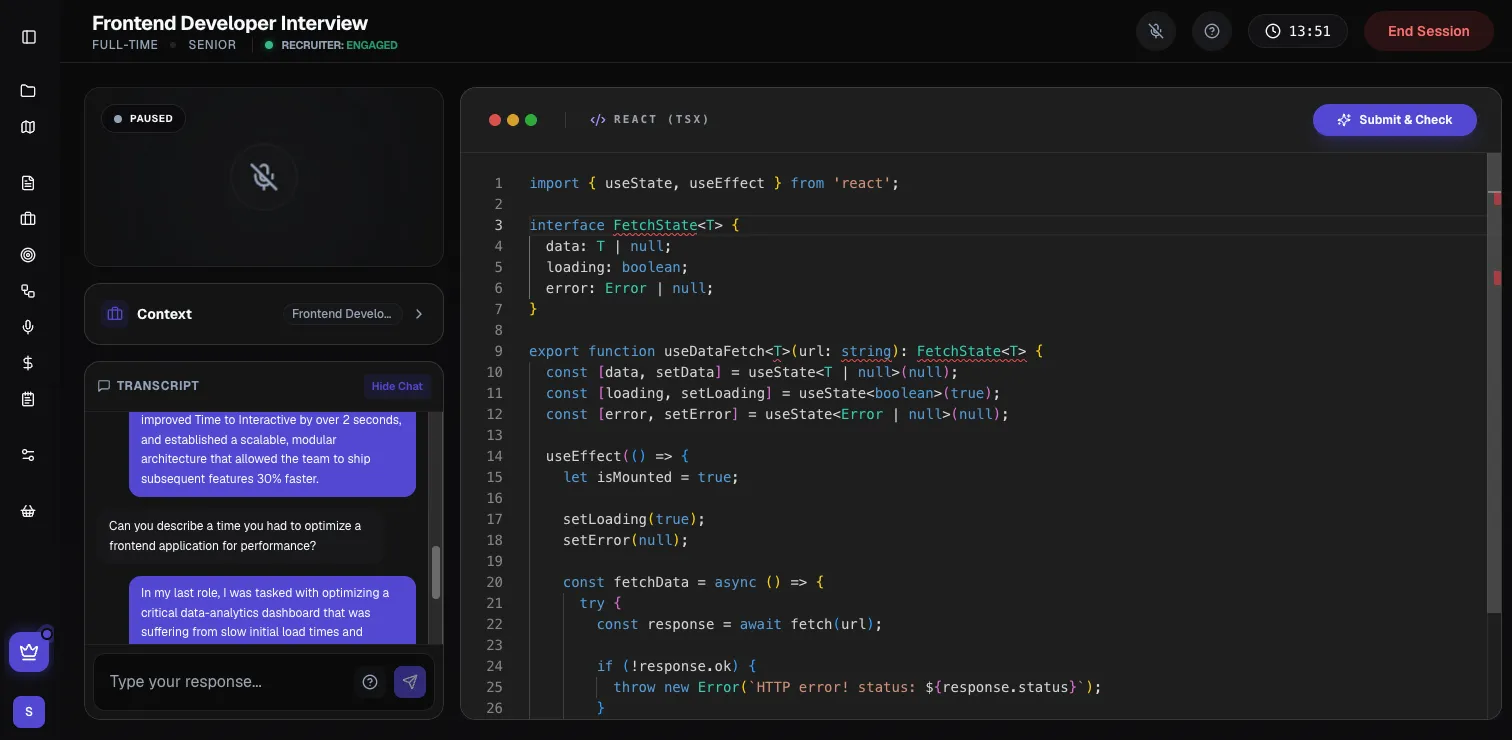1512x740 pixels.
Task: Expand the Context panel chevron
Action: pos(419,314)
